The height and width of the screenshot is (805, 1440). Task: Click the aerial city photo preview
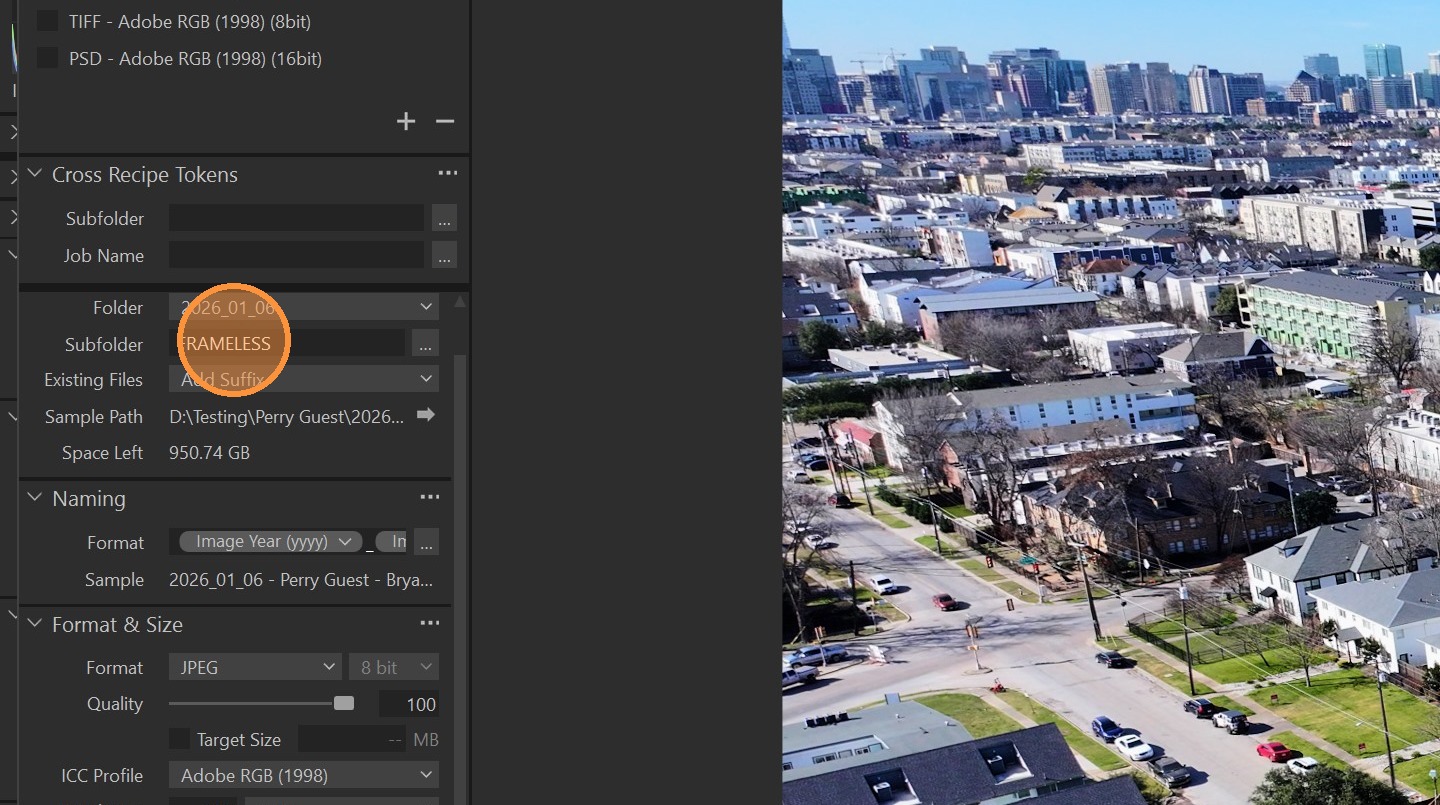pyautogui.click(x=1111, y=402)
